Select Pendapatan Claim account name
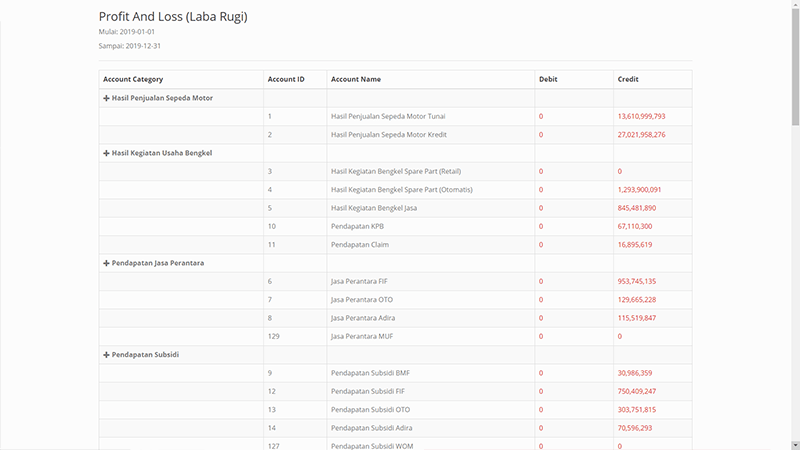Image resolution: width=800 pixels, height=450 pixels. 360,245
